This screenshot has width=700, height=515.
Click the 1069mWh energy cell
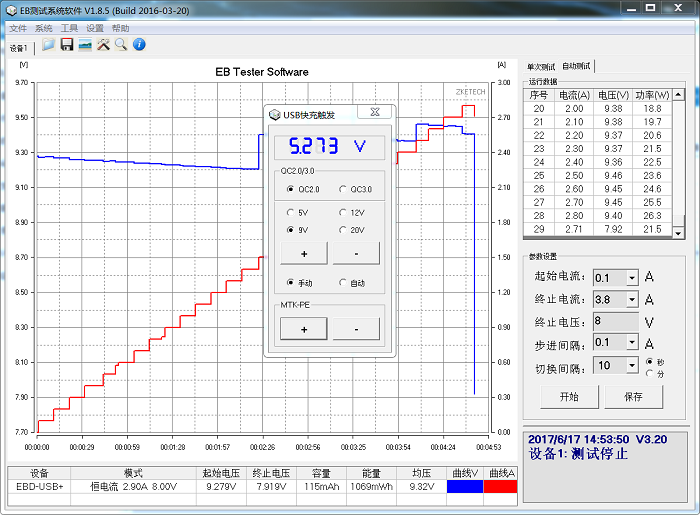click(371, 486)
